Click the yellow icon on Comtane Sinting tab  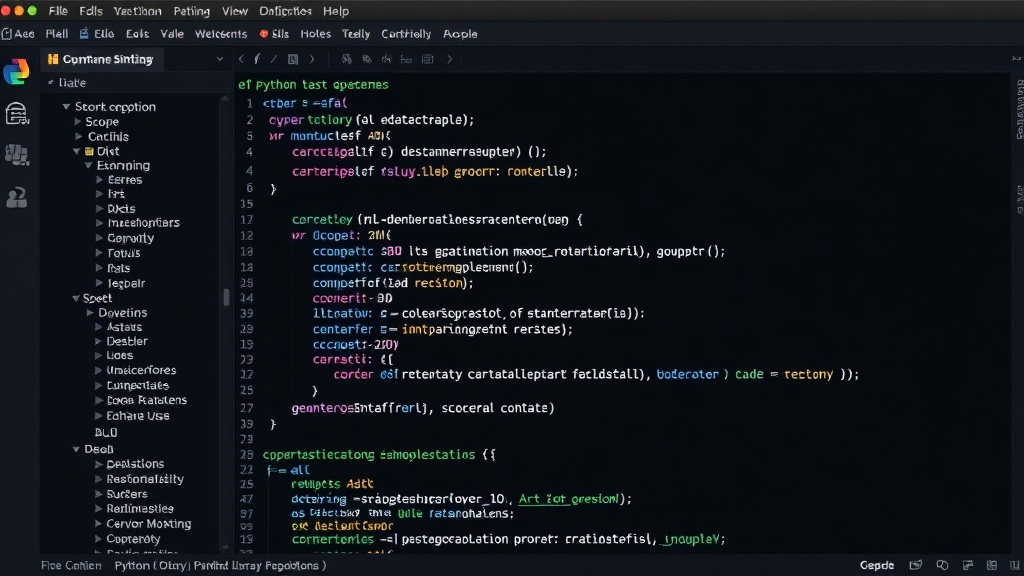click(53, 59)
